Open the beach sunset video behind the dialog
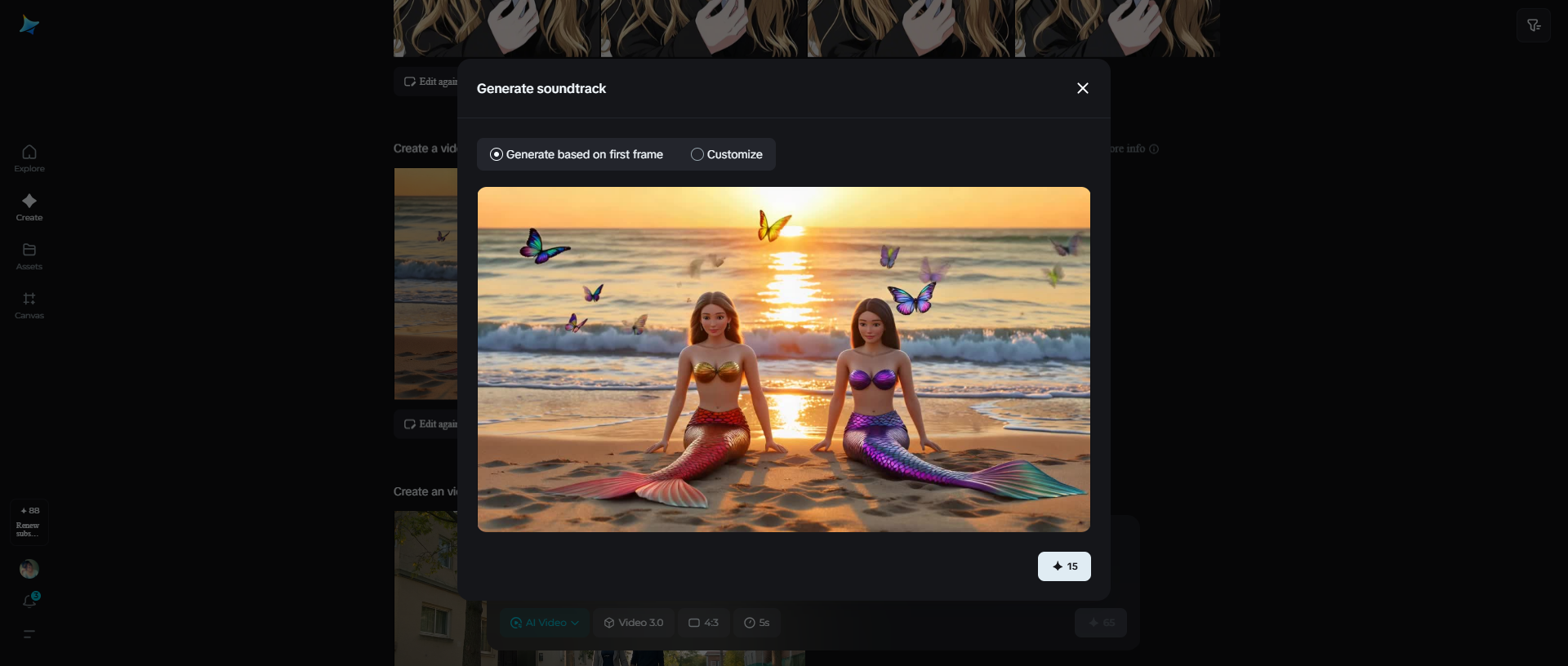The image size is (1568, 666). pos(425,284)
